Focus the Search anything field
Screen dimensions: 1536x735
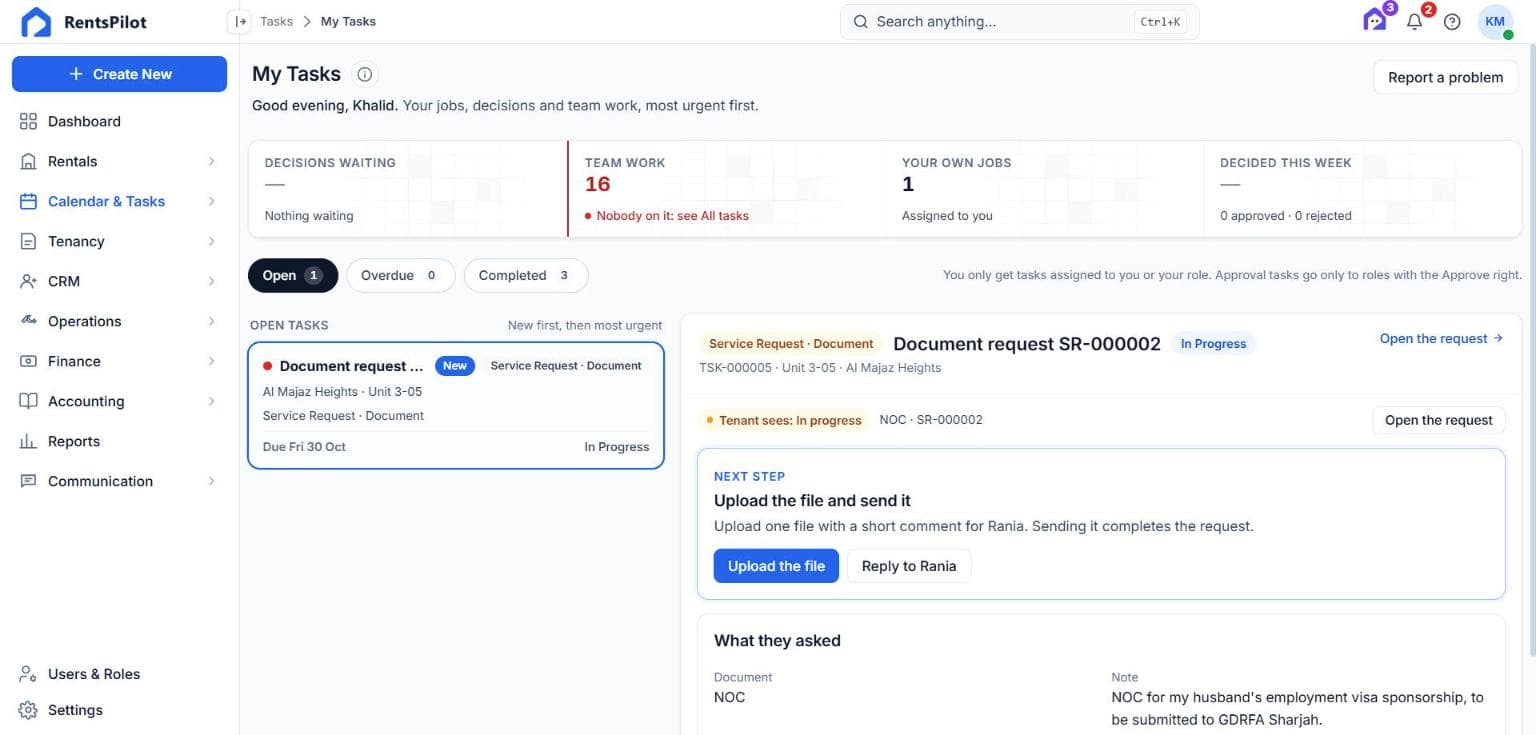1019,22
